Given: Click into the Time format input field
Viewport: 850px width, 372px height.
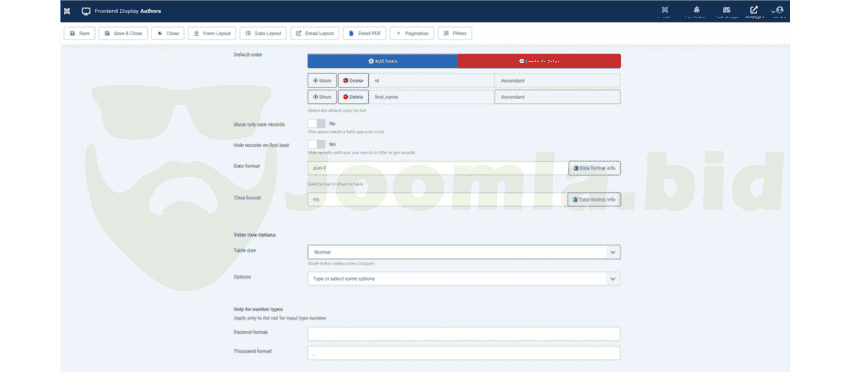Looking at the screenshot, I should (x=437, y=200).
